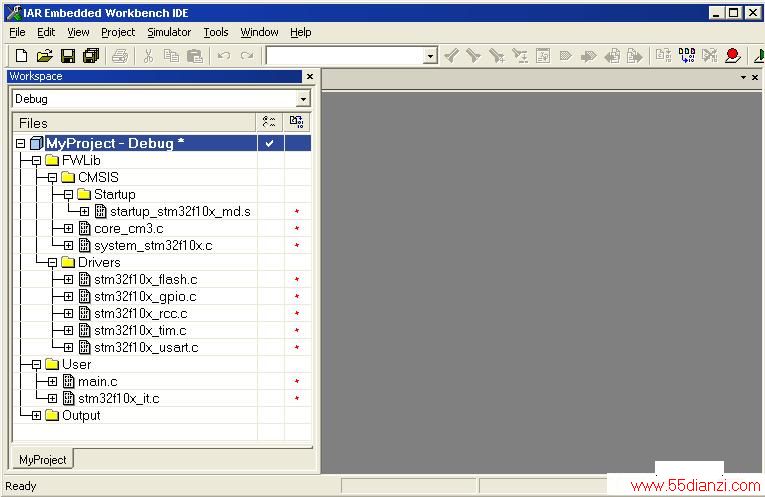Click the Files column configuration status icon

(x=269, y=122)
